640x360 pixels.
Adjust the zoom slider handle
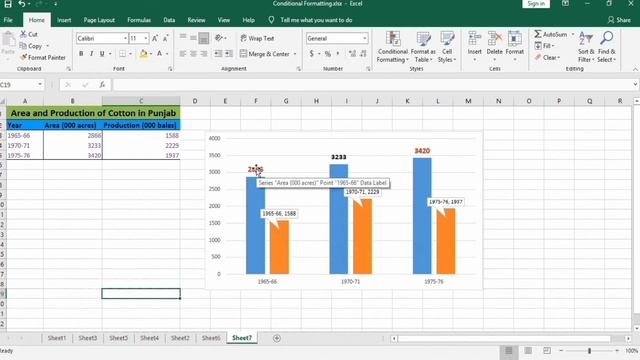click(589, 351)
